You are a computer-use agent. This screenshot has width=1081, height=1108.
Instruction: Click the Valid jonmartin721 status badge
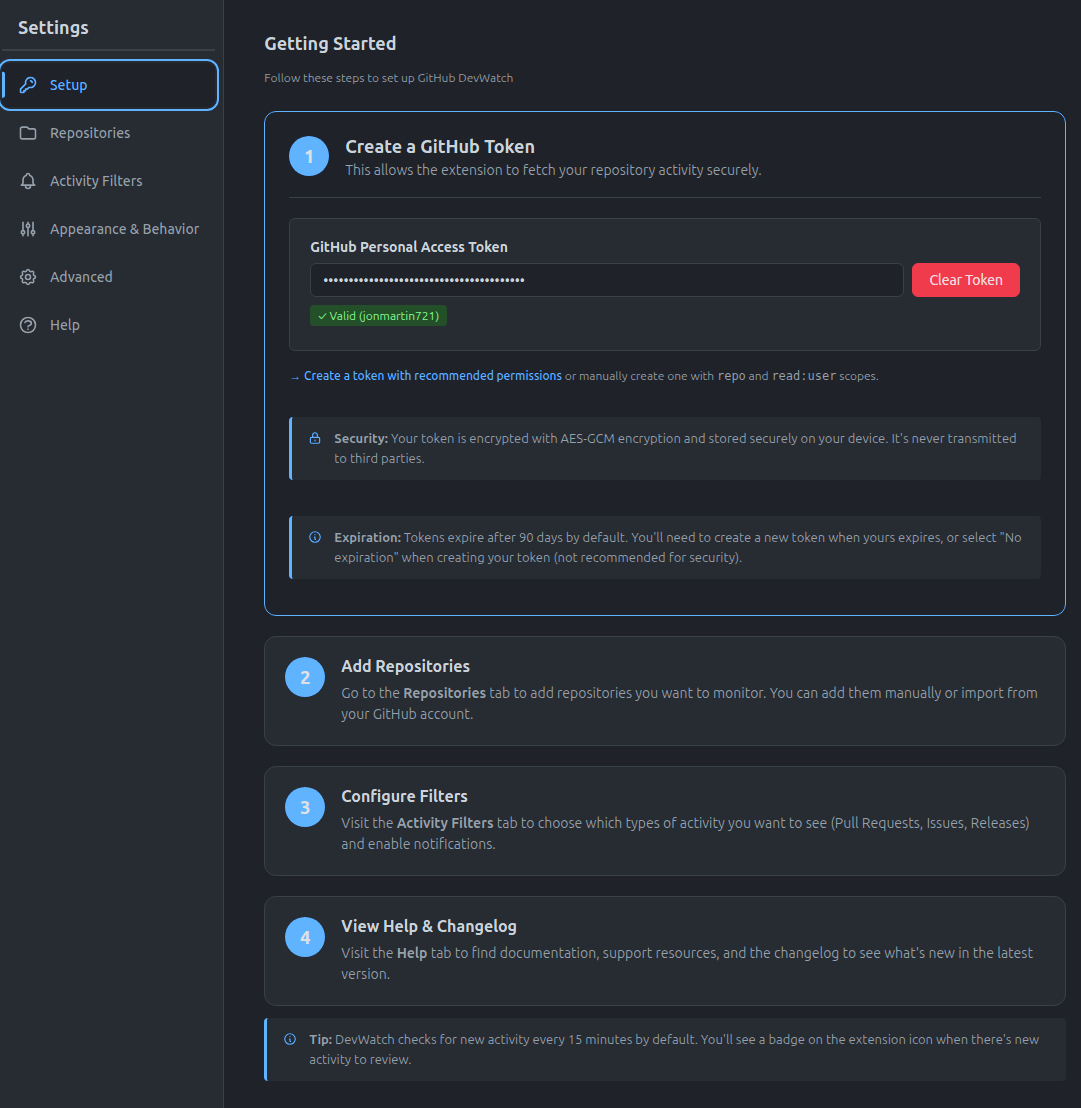click(378, 315)
